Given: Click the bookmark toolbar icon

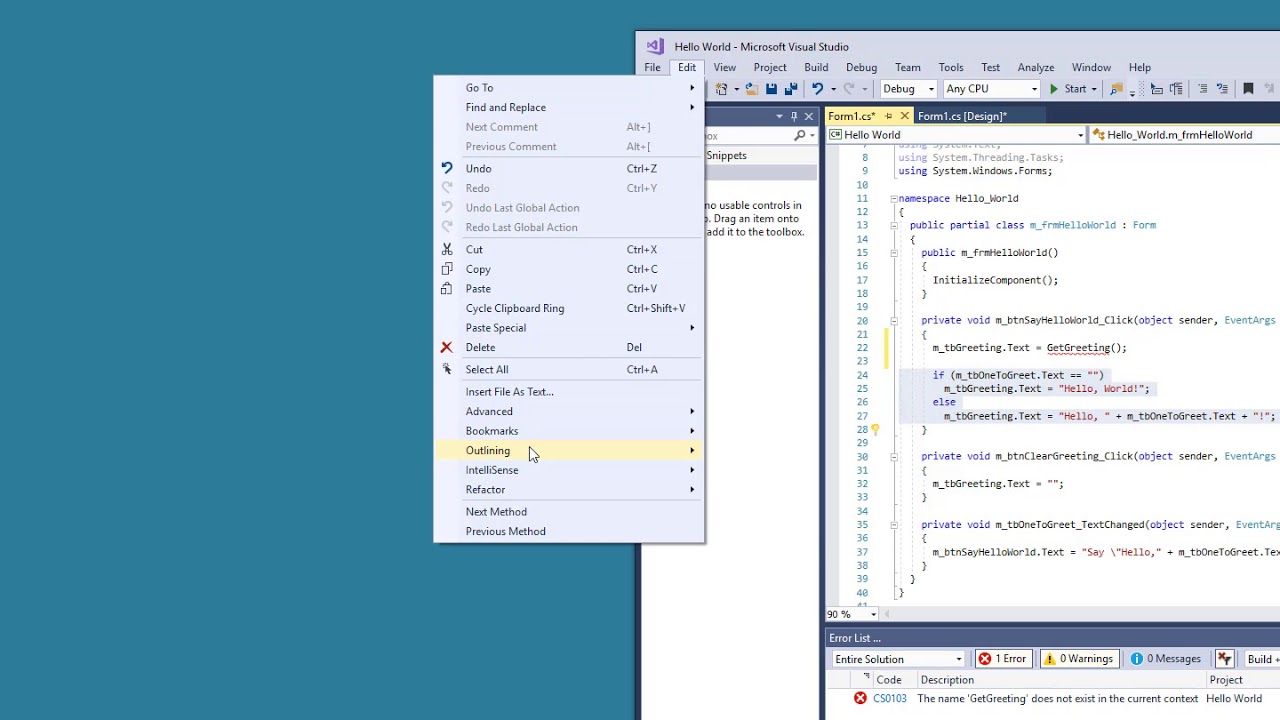Looking at the screenshot, I should tap(1248, 89).
